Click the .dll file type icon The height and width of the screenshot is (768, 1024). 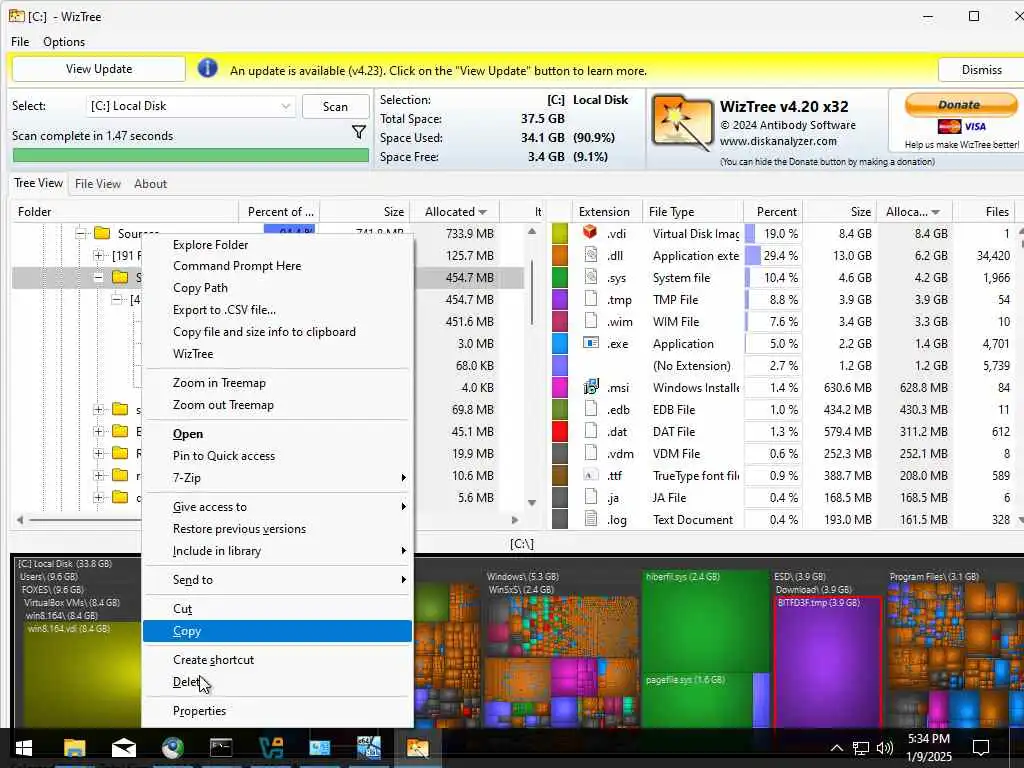(x=590, y=255)
